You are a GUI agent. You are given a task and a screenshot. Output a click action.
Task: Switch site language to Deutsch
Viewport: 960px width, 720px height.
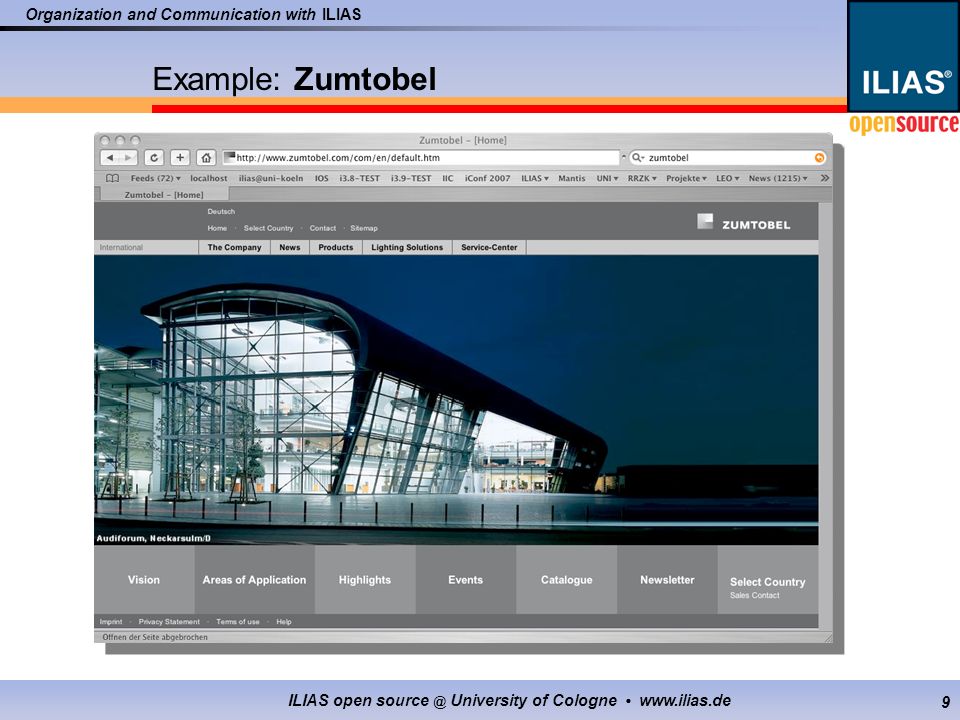[221, 211]
